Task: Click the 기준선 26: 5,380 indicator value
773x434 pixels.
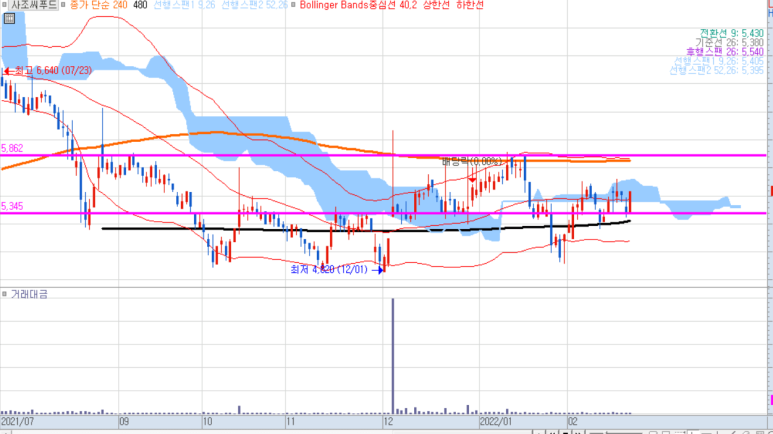Action: [x=730, y=42]
